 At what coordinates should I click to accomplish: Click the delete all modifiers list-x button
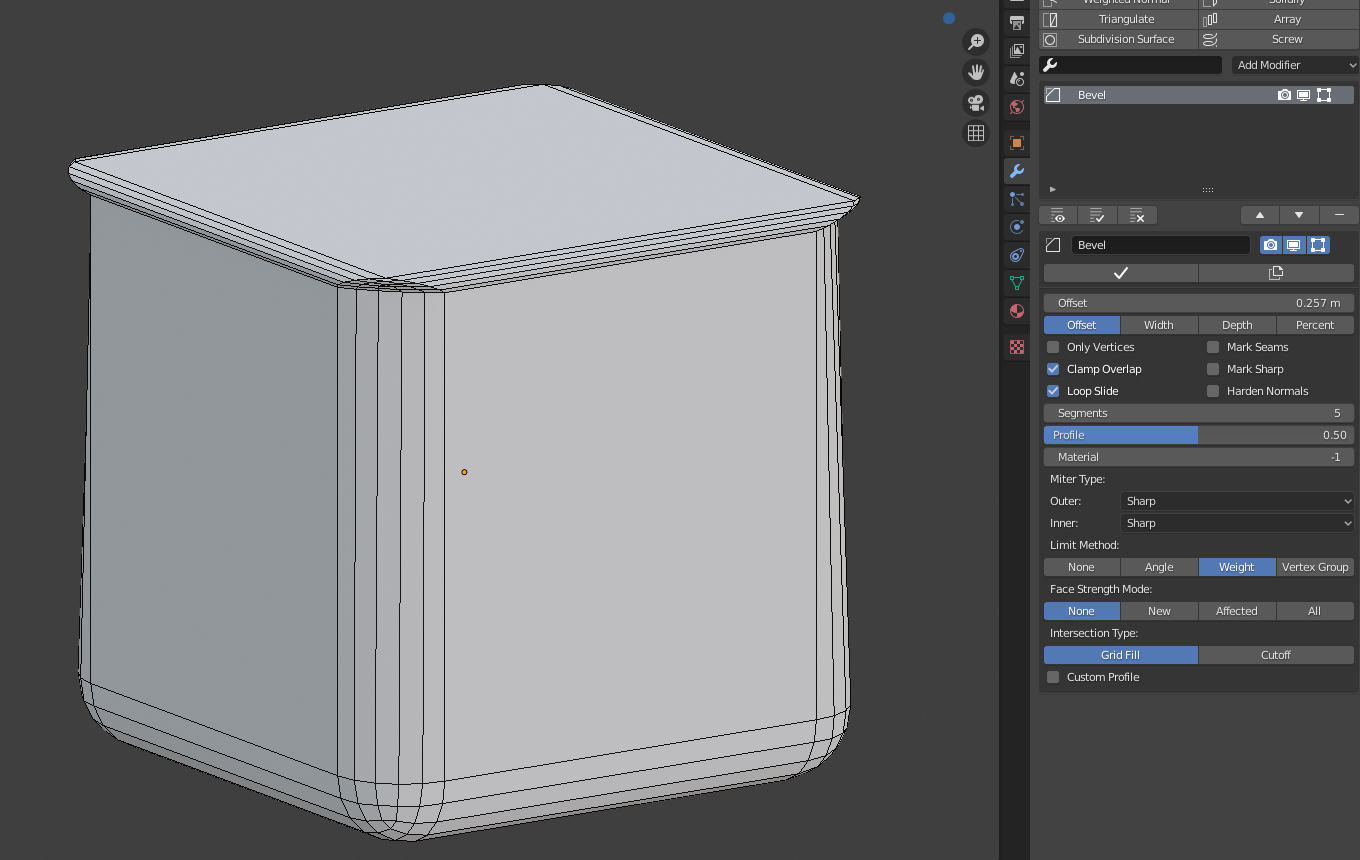coord(1137,215)
